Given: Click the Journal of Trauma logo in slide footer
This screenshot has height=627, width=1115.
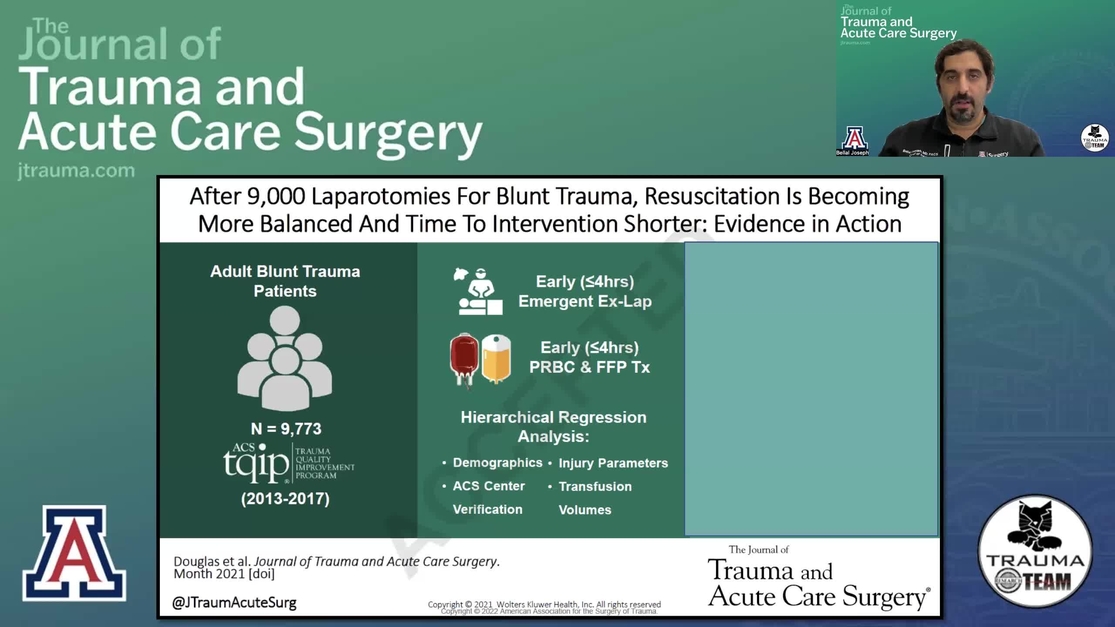Looking at the screenshot, I should tap(818, 579).
